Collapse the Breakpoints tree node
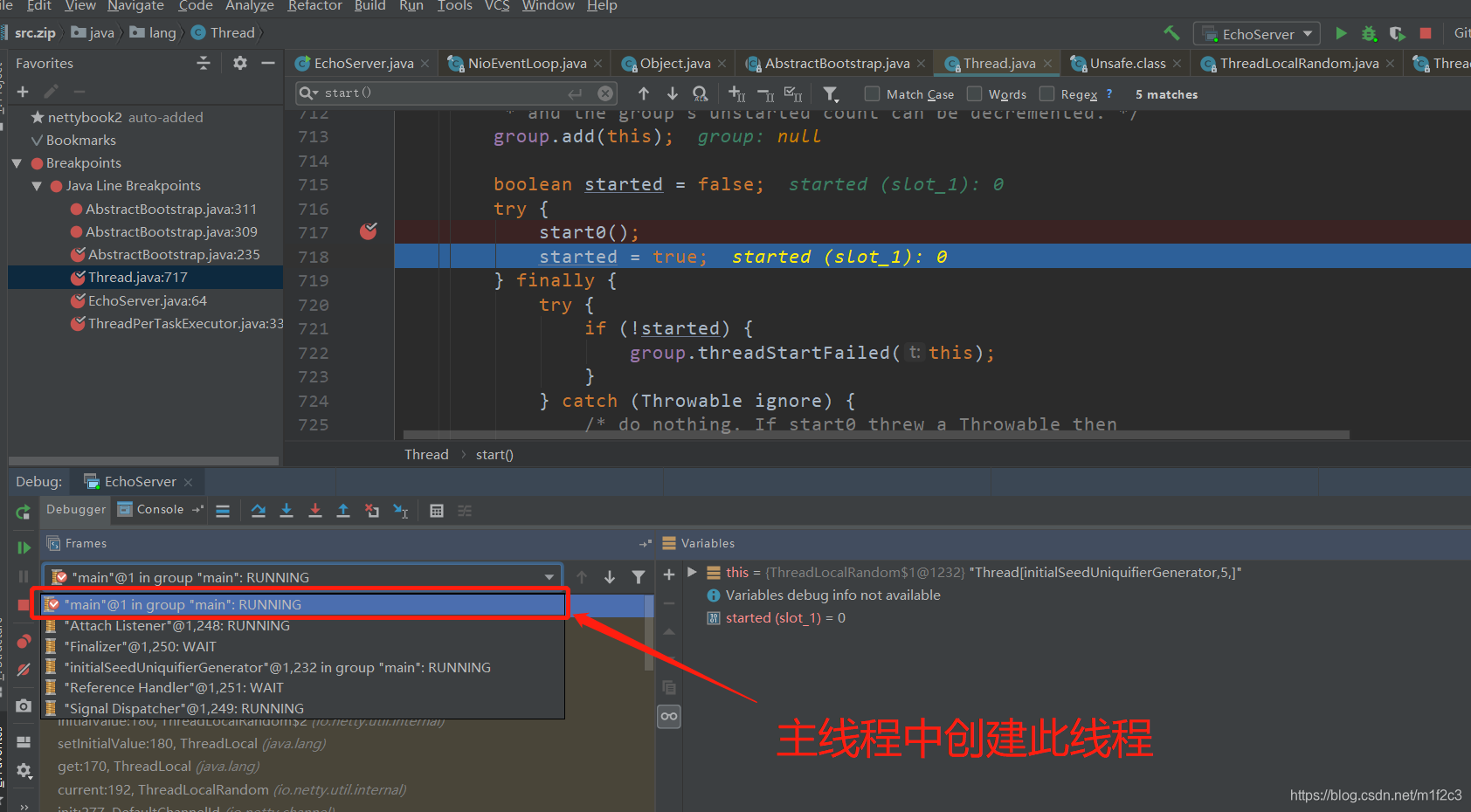The width and height of the screenshot is (1471, 812). click(x=17, y=163)
